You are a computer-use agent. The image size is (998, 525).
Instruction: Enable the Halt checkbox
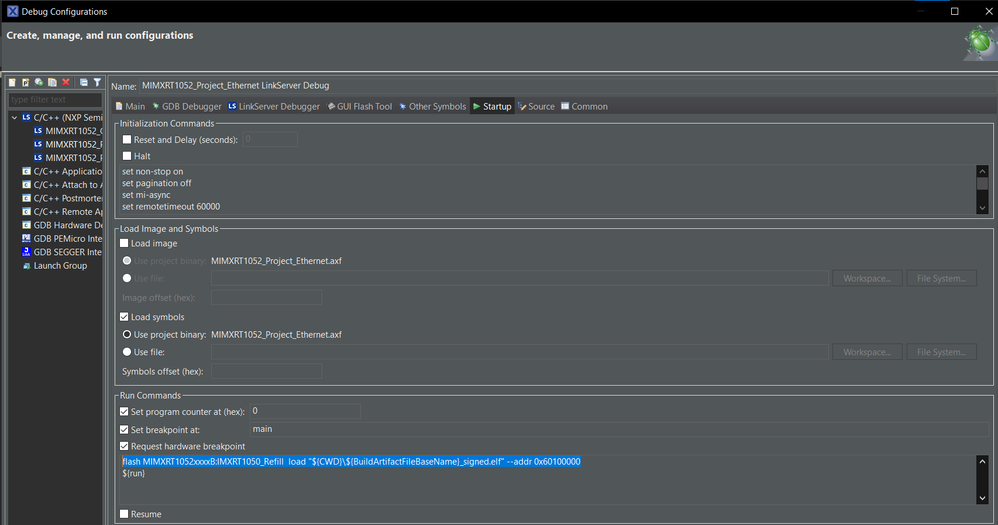[127, 156]
